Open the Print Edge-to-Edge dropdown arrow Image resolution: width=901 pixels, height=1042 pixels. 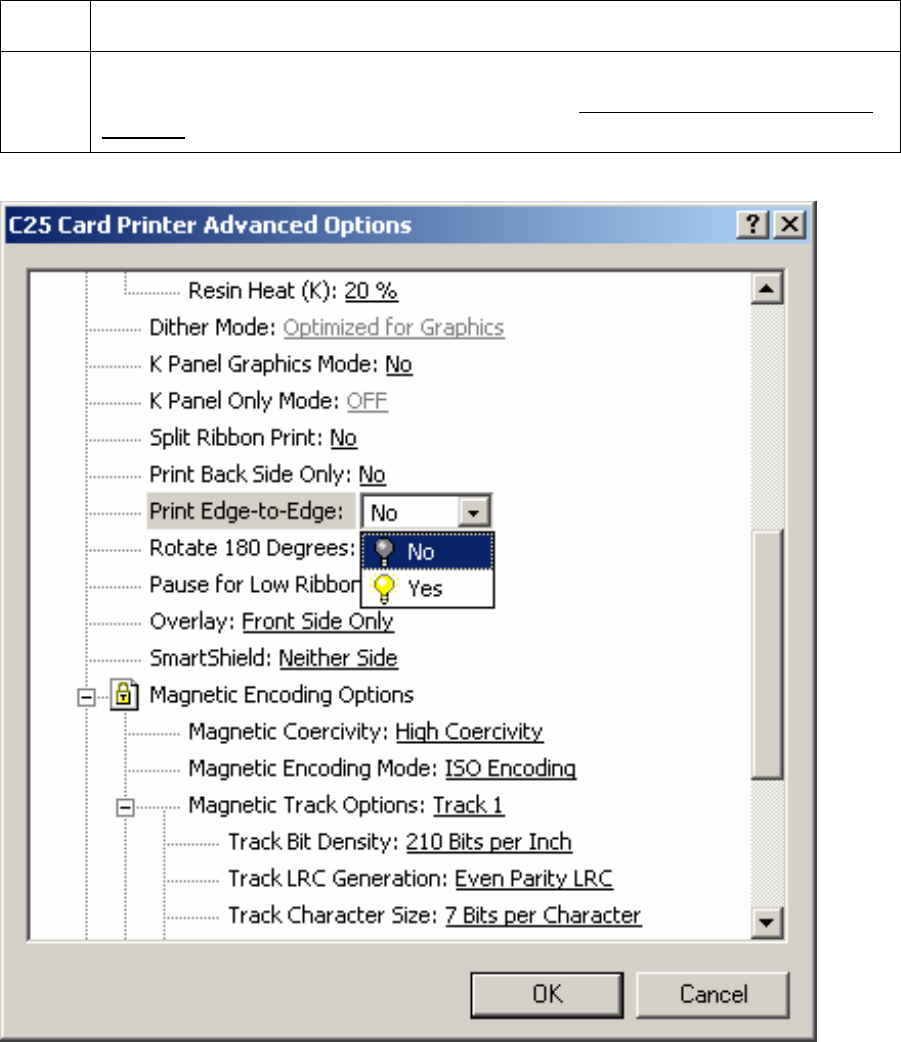click(474, 512)
